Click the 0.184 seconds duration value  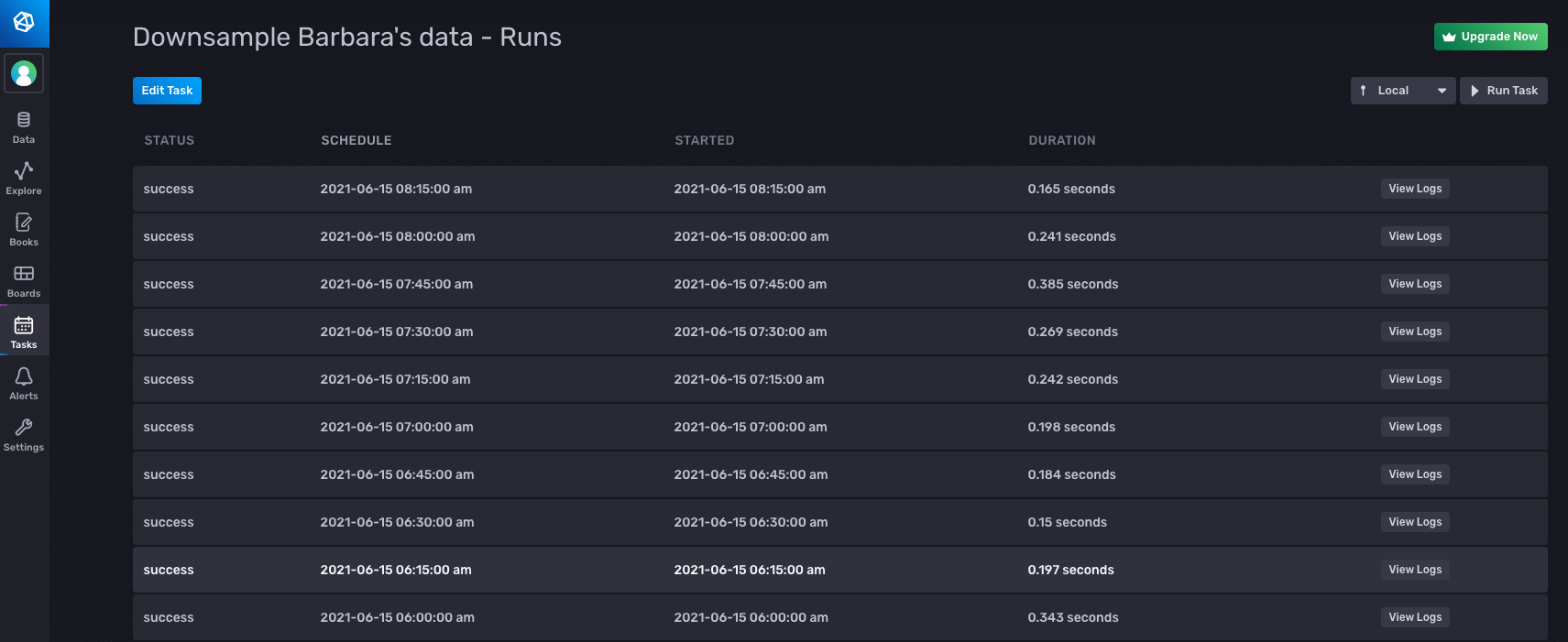tap(1071, 474)
